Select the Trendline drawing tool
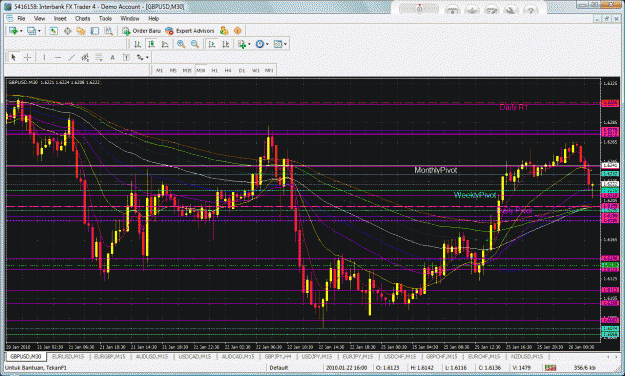 coord(71,57)
